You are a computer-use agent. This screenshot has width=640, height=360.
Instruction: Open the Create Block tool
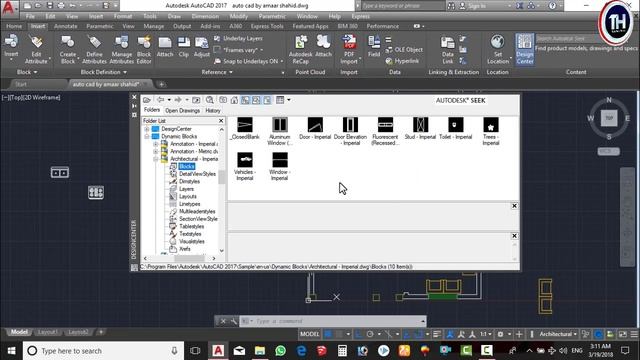(x=68, y=49)
